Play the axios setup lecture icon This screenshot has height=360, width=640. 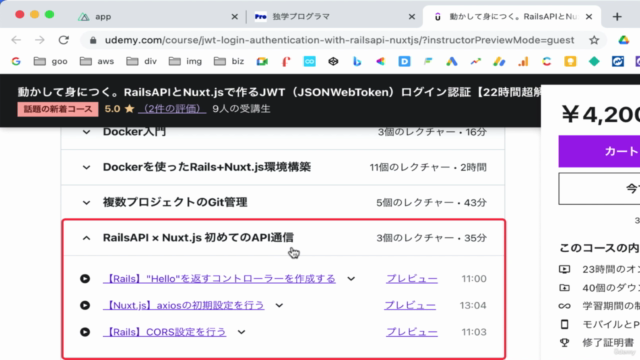coord(85,305)
